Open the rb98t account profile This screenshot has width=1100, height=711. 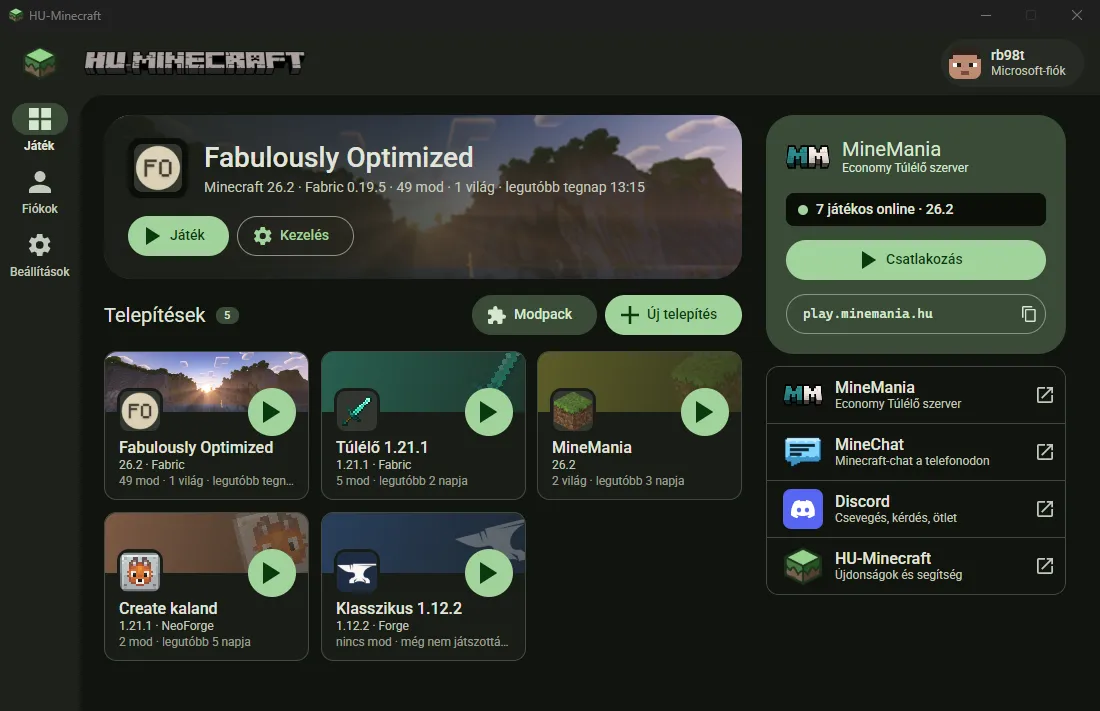pyautogui.click(x=1011, y=63)
